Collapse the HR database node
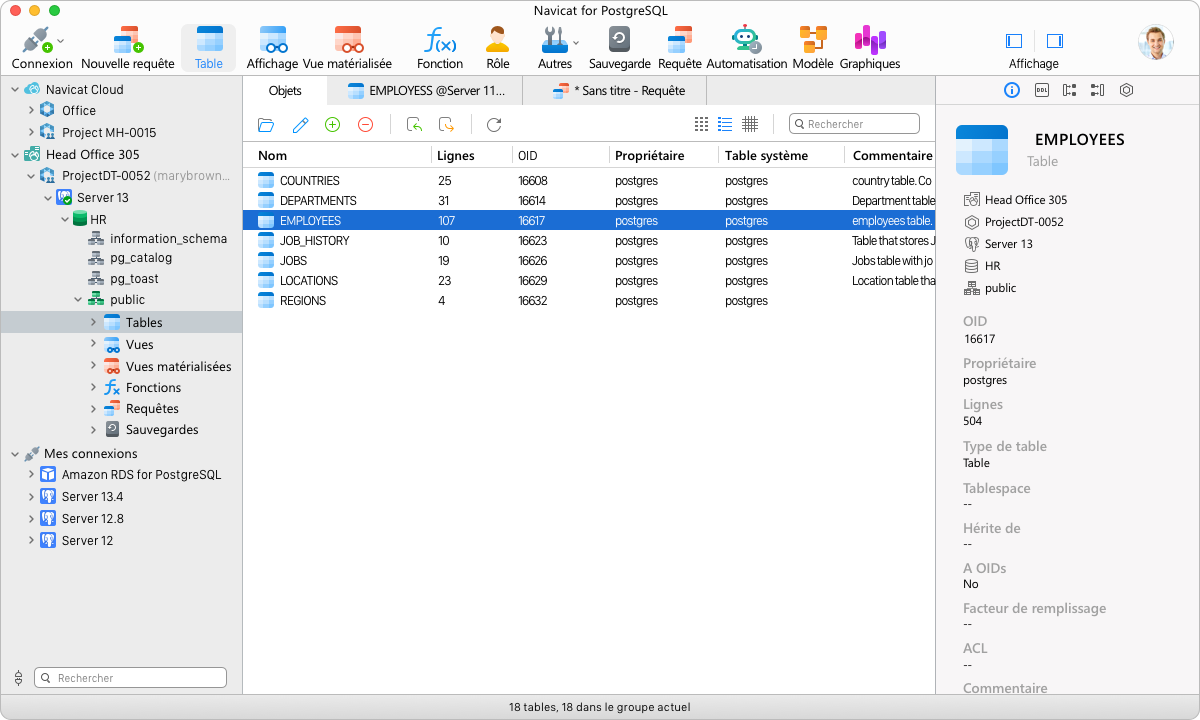The width and height of the screenshot is (1200, 720). (x=63, y=219)
